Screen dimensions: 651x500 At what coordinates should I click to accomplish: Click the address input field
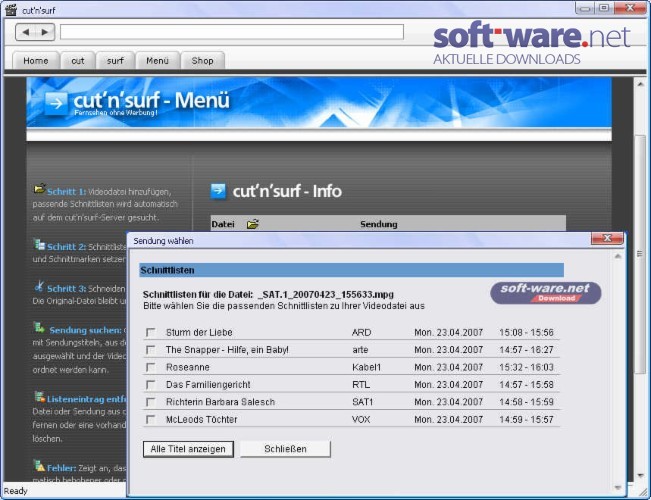click(x=232, y=32)
